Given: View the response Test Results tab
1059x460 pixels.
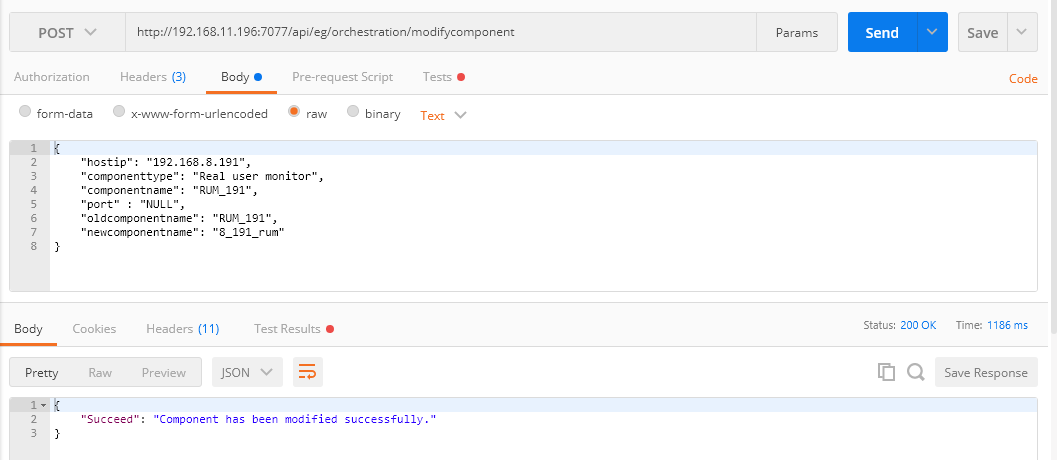Looking at the screenshot, I should tap(294, 329).
